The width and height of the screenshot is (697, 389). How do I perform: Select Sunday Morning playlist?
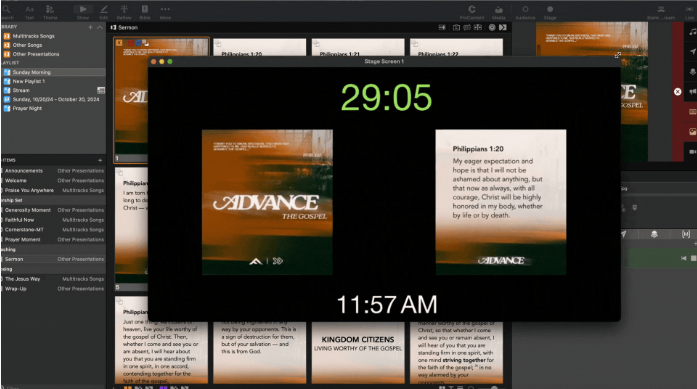click(x=54, y=72)
